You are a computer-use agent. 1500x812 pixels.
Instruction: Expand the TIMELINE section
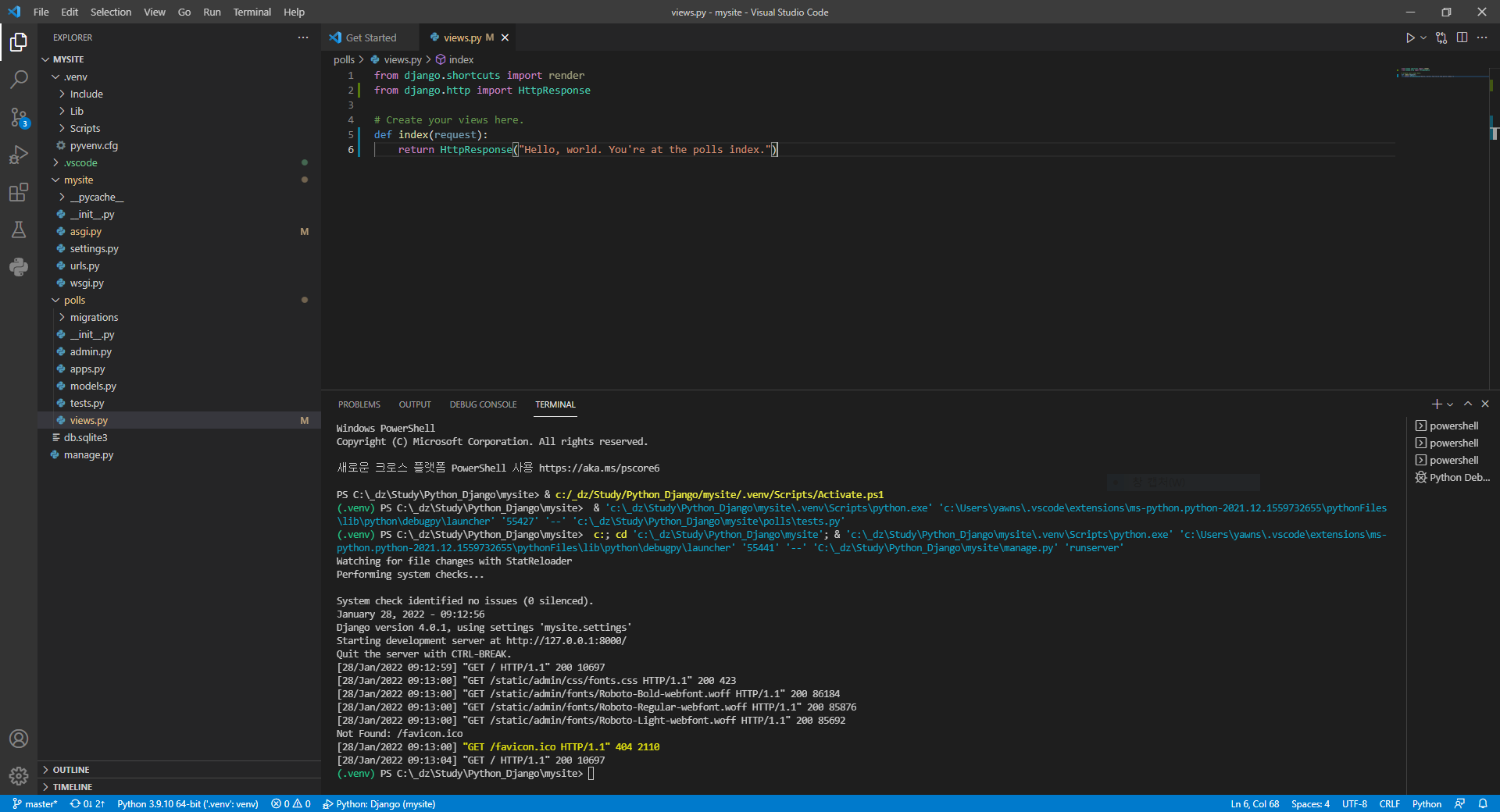tap(180, 787)
